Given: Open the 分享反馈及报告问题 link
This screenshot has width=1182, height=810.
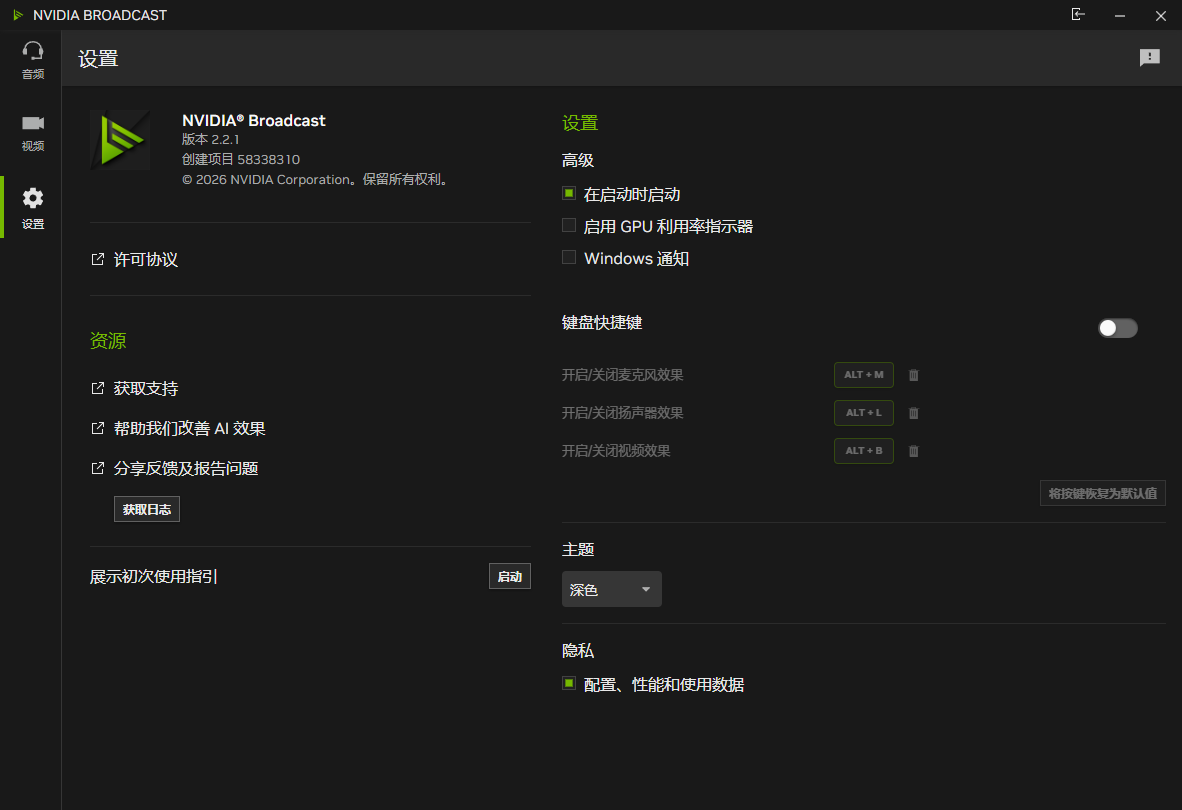Looking at the screenshot, I should (185, 468).
